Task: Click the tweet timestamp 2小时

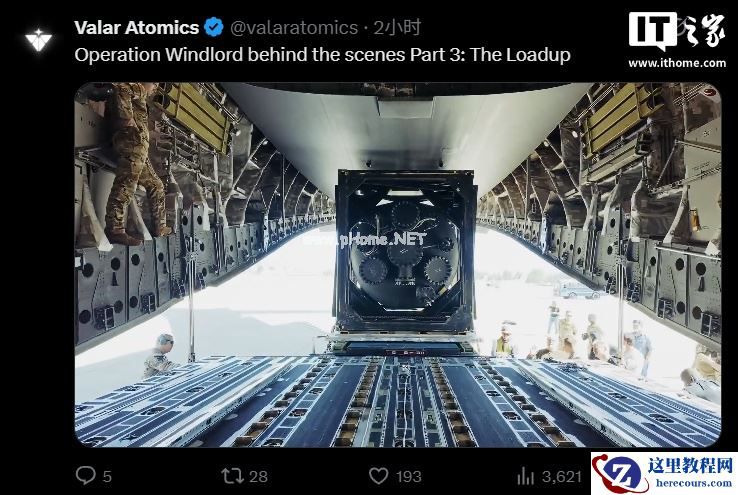Action: tap(397, 28)
